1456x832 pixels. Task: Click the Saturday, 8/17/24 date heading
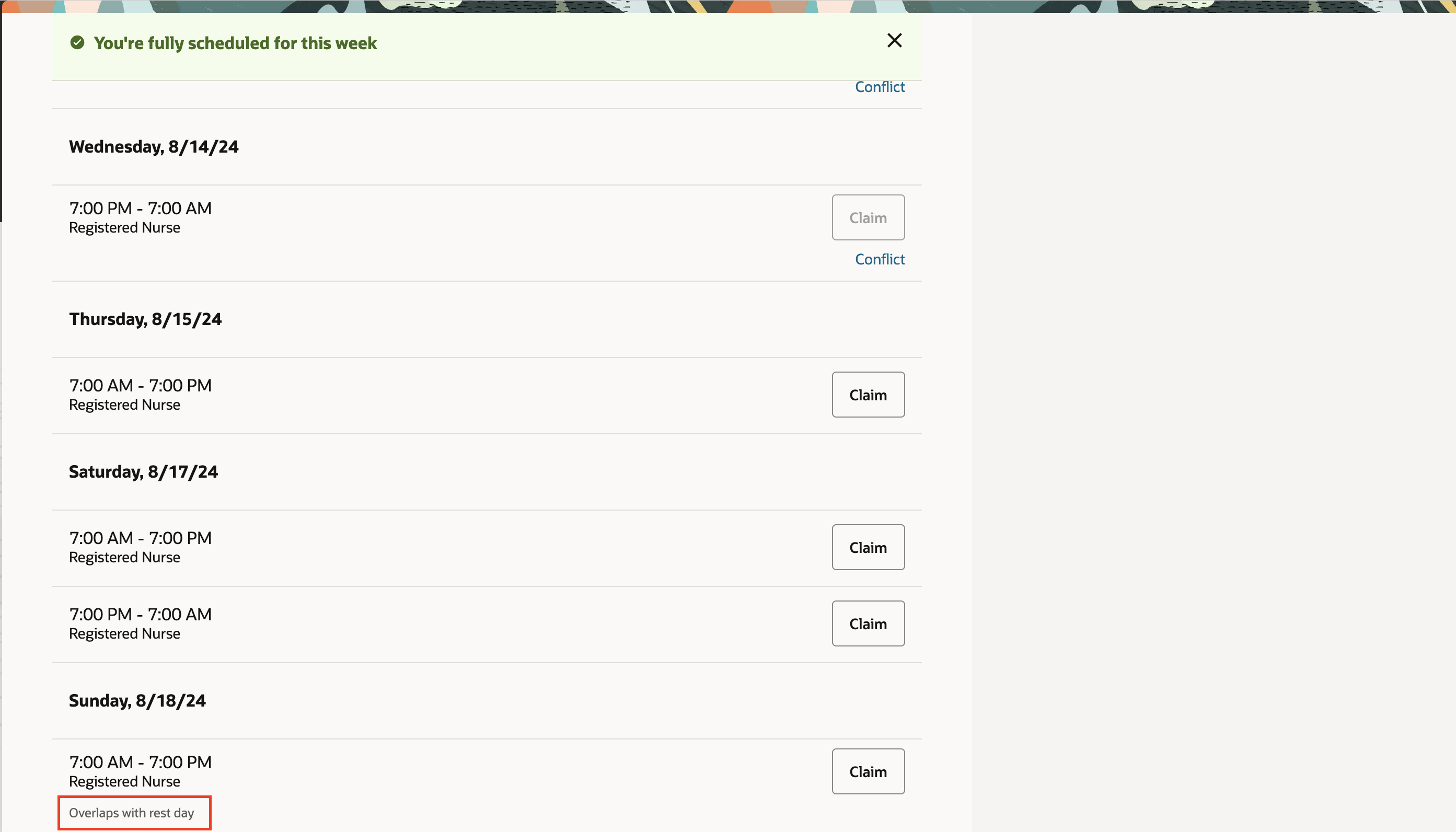point(143,472)
